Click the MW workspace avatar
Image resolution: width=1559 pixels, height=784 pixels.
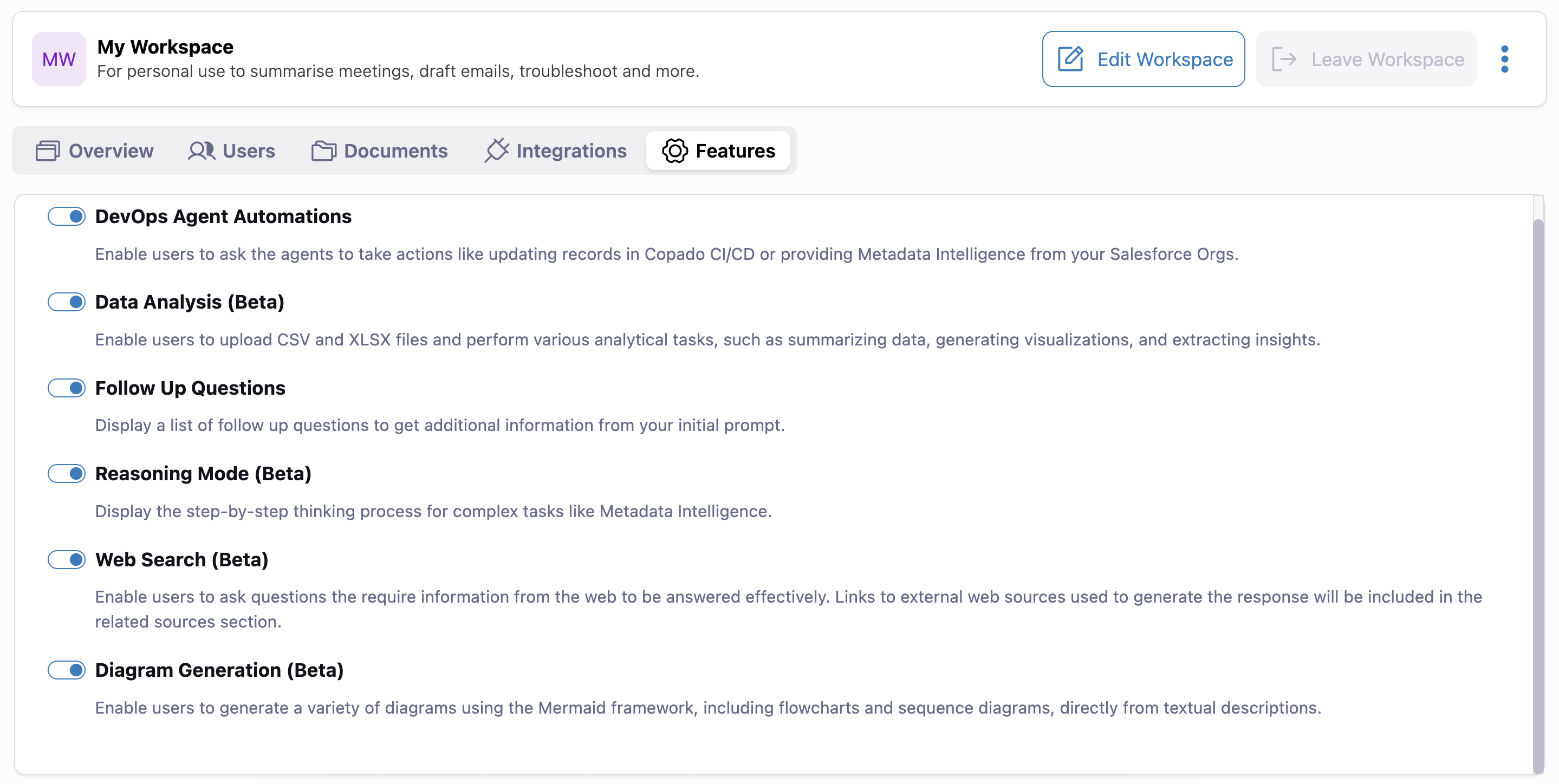[59, 59]
